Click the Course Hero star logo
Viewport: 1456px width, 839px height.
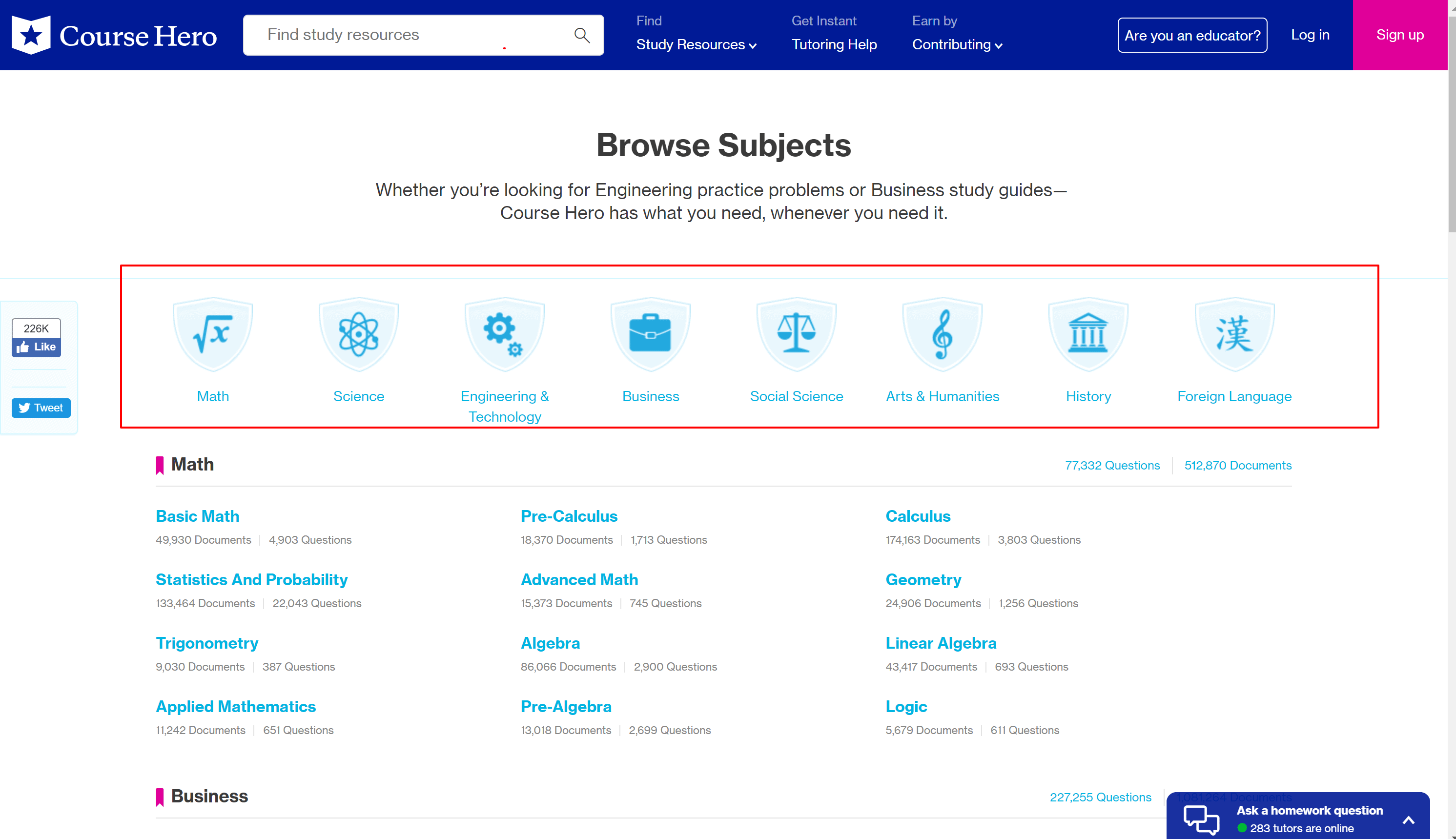click(x=32, y=35)
